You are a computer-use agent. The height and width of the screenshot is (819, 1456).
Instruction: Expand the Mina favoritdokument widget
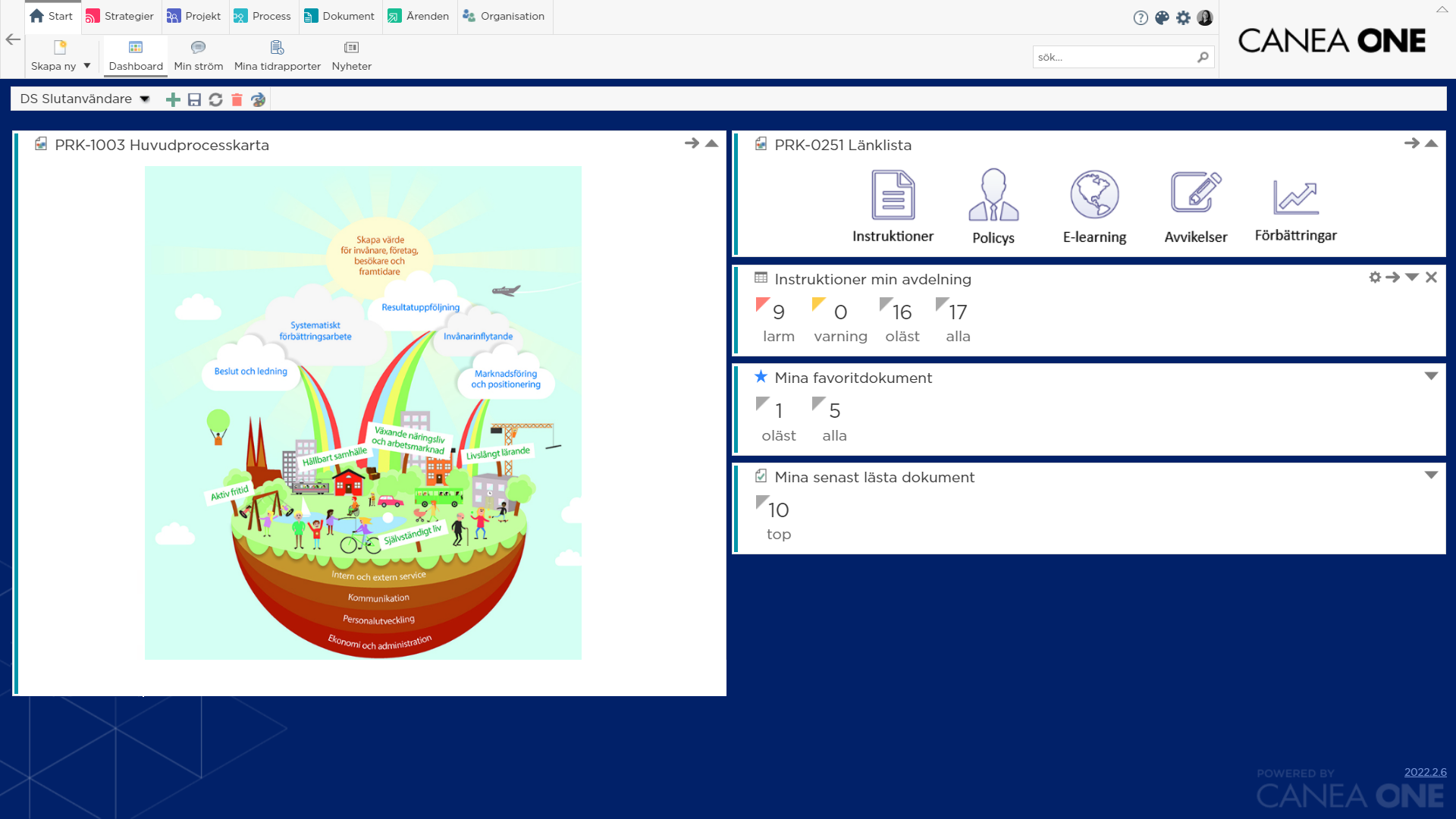pos(1431,376)
